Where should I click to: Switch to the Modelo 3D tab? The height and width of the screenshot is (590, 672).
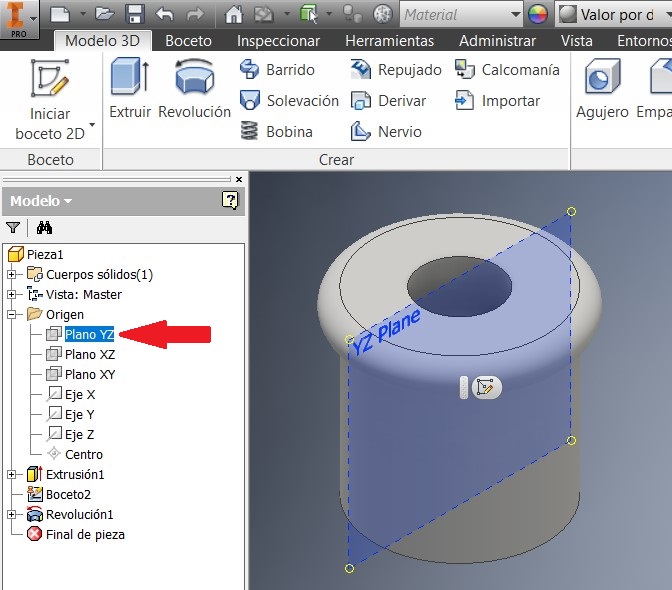click(x=102, y=41)
